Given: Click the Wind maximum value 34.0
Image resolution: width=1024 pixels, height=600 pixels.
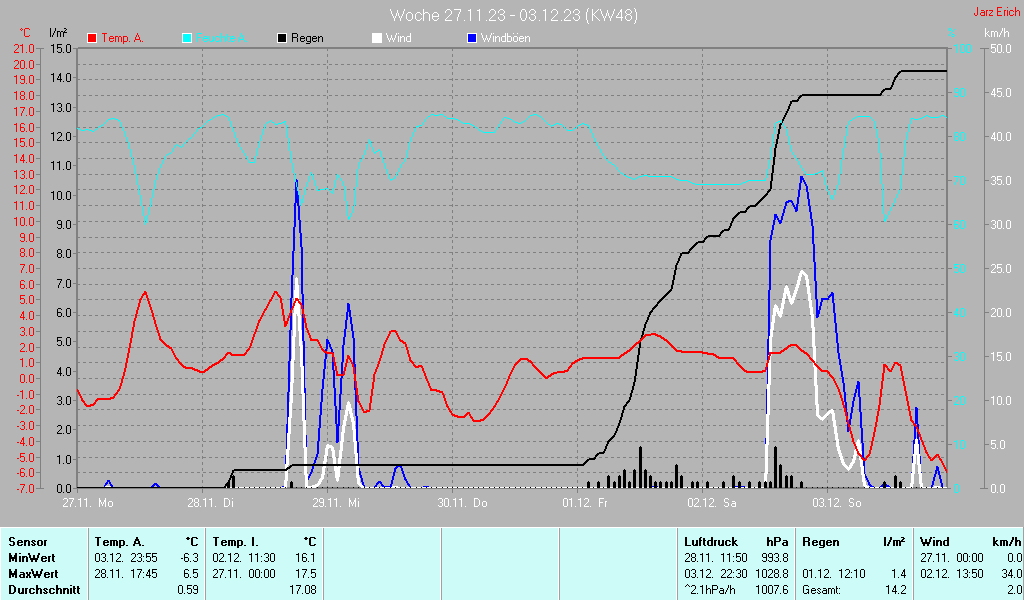Looking at the screenshot, I should [1010, 574].
